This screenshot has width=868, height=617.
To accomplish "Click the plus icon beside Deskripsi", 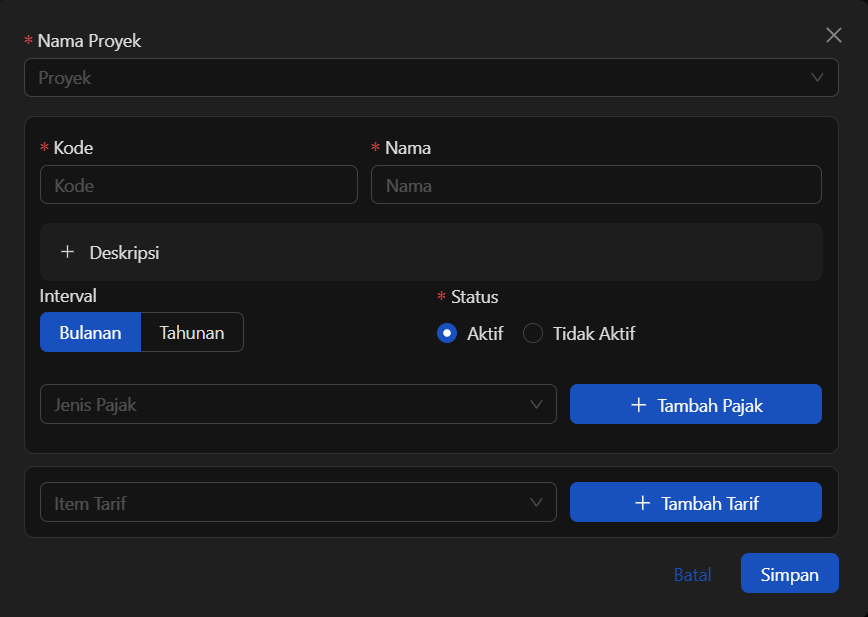I will click(x=67, y=252).
